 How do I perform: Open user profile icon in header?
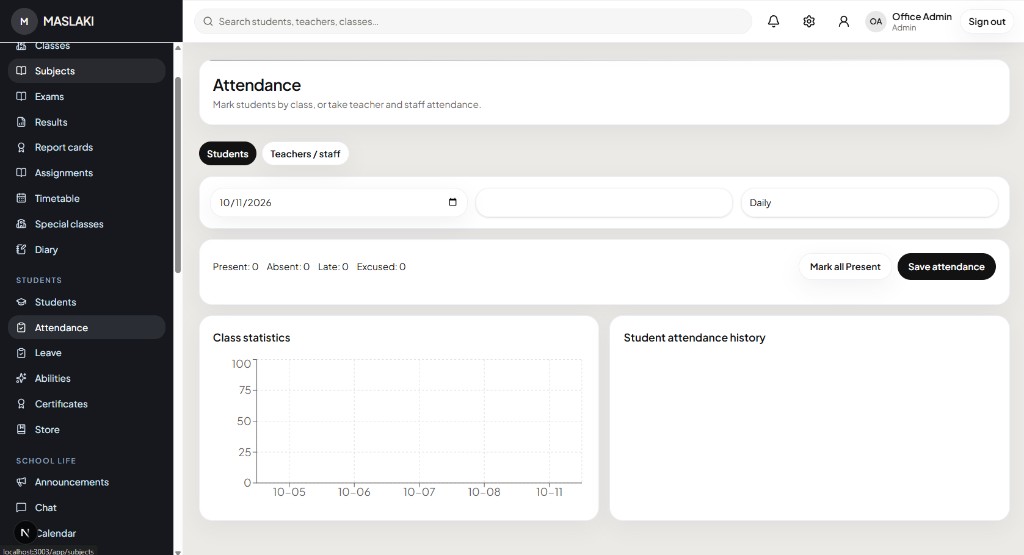pos(844,22)
